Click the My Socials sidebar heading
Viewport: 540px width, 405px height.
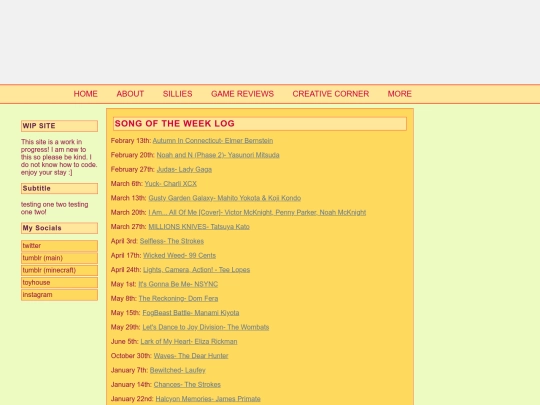[59, 228]
